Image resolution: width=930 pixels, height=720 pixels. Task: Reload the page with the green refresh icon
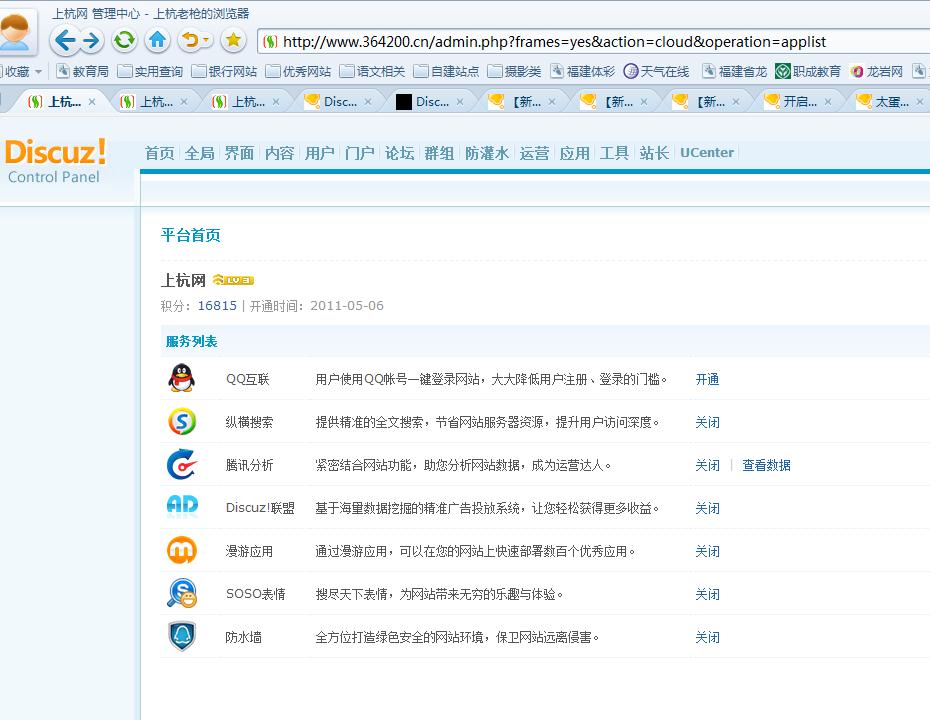(x=124, y=40)
